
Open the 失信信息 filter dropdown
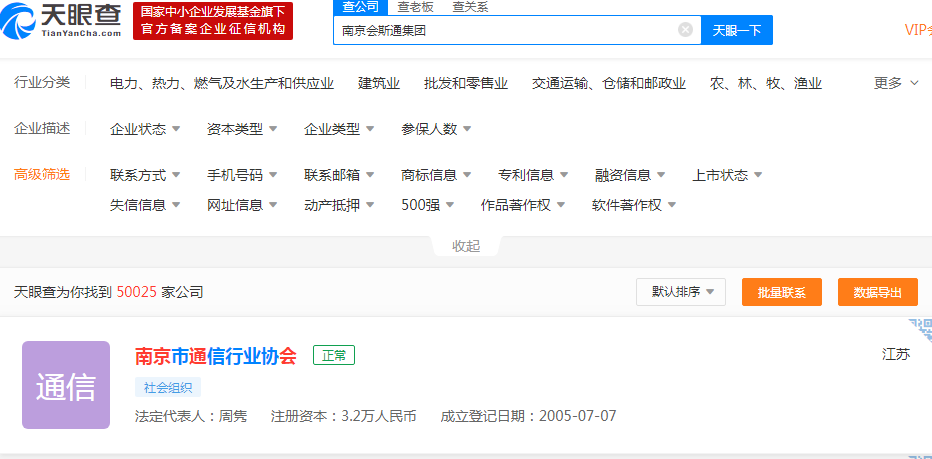(x=145, y=206)
